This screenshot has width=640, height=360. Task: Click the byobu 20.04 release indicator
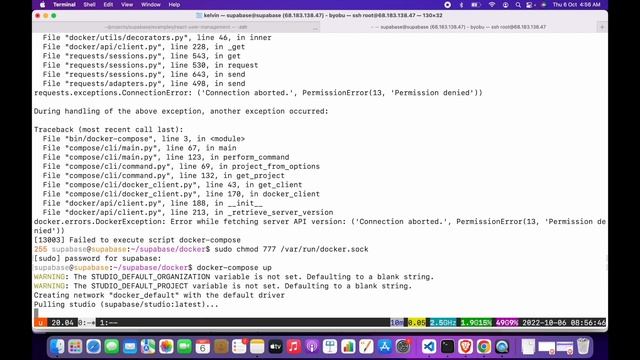(x=62, y=322)
